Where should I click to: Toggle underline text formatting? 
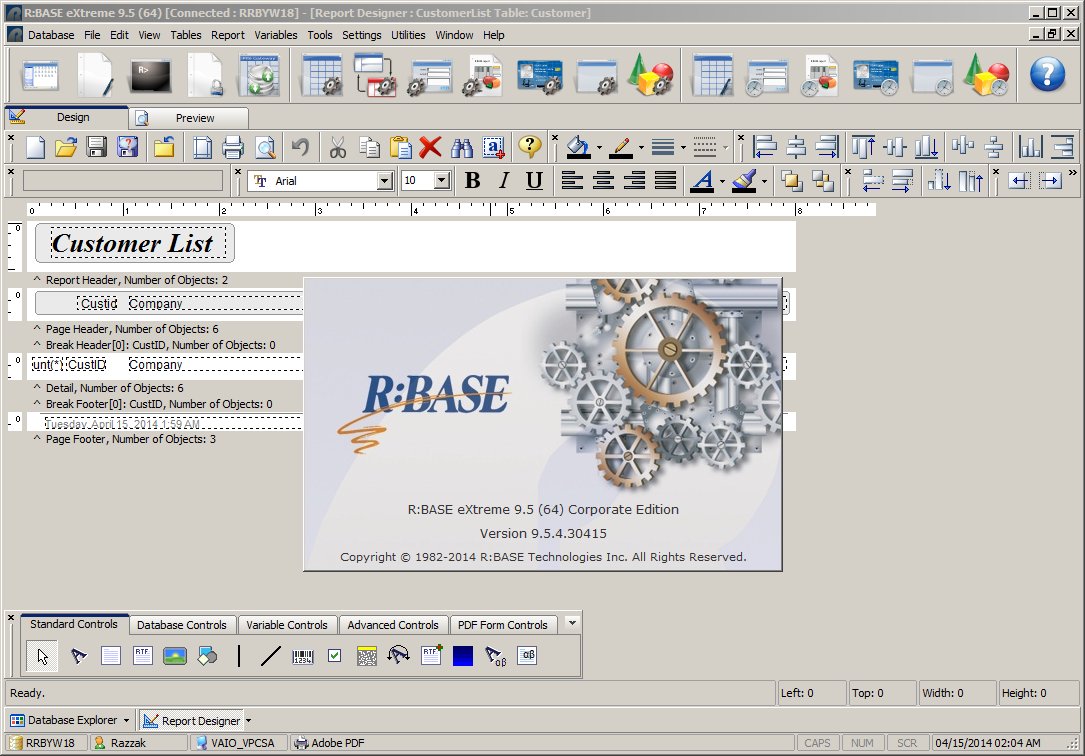click(x=535, y=181)
